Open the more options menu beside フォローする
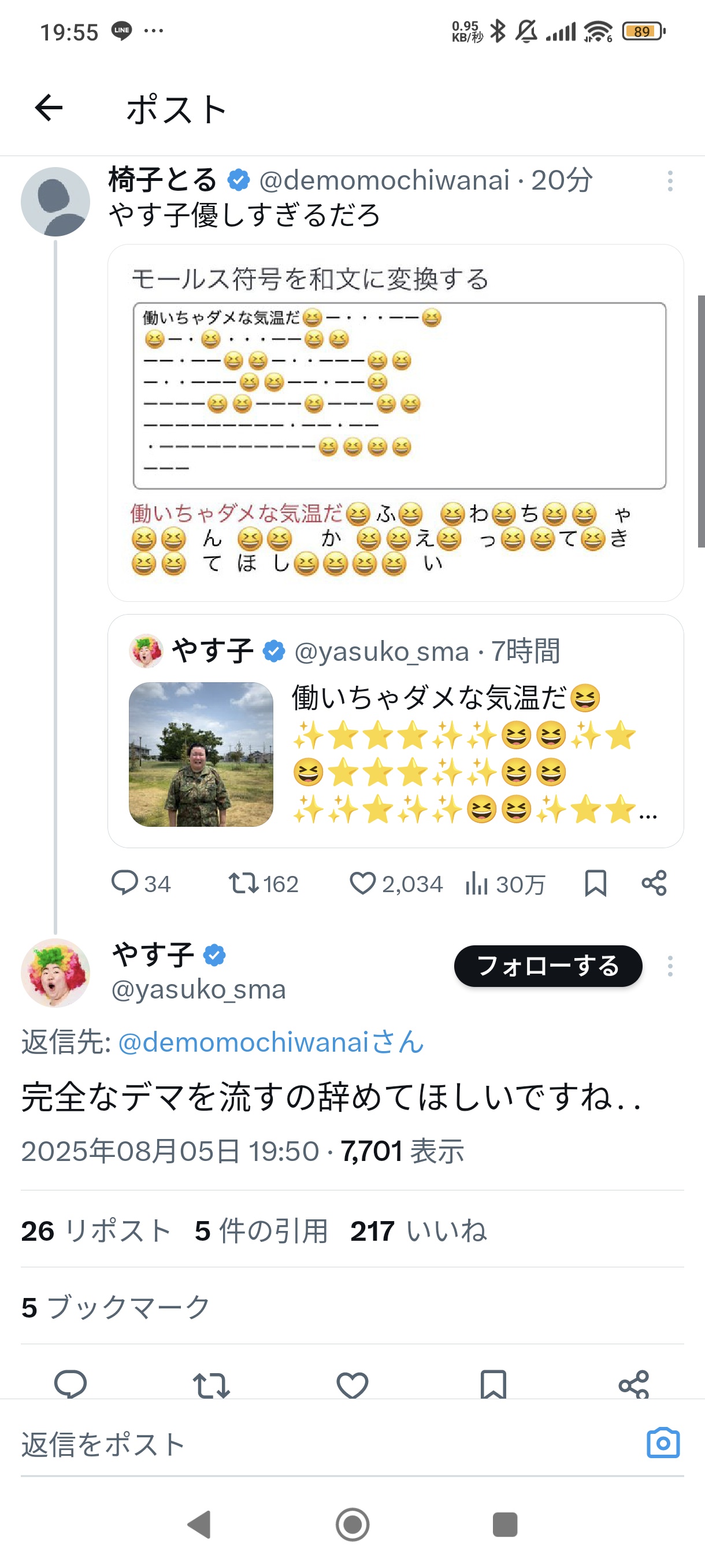 point(670,966)
